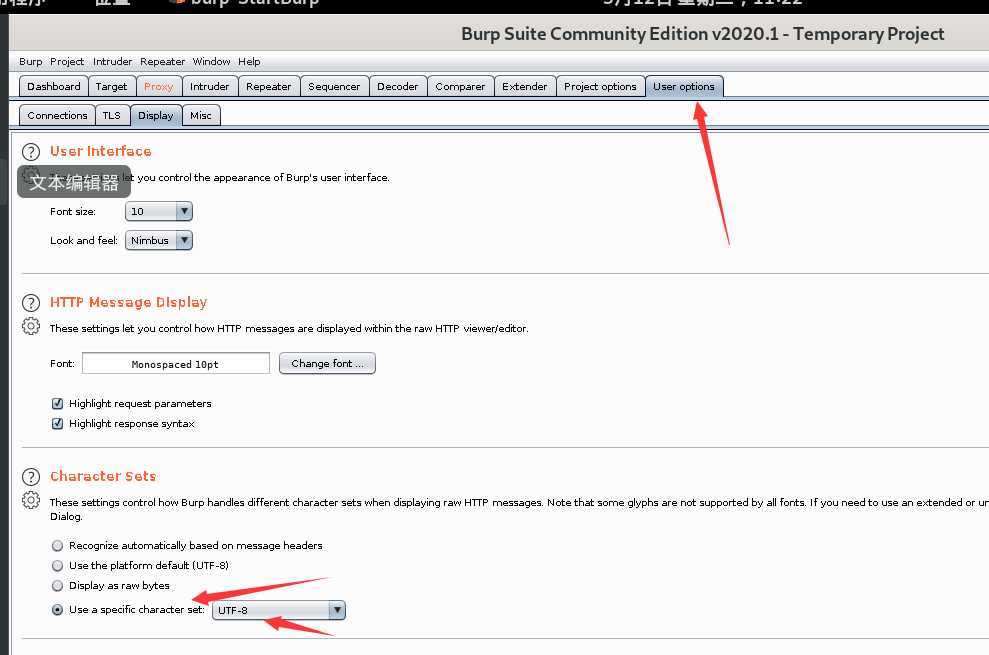Open the Help menu
This screenshot has width=989, height=655.
249,61
